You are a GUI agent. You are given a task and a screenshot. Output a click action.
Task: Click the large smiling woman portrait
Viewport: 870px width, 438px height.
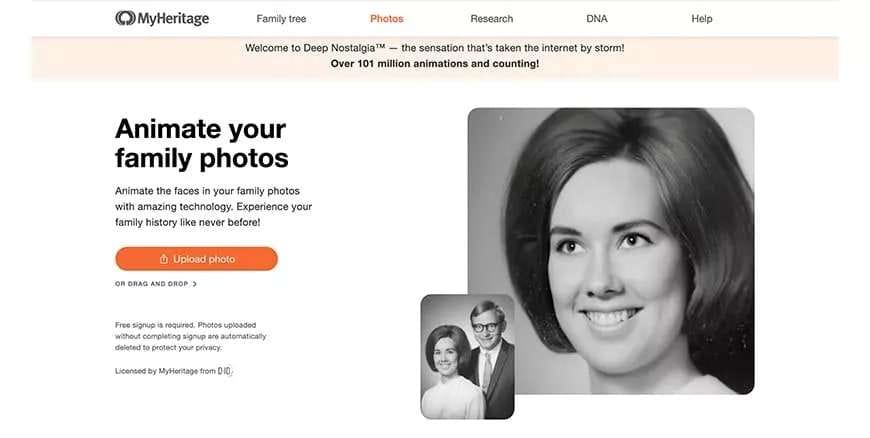pyautogui.click(x=611, y=251)
